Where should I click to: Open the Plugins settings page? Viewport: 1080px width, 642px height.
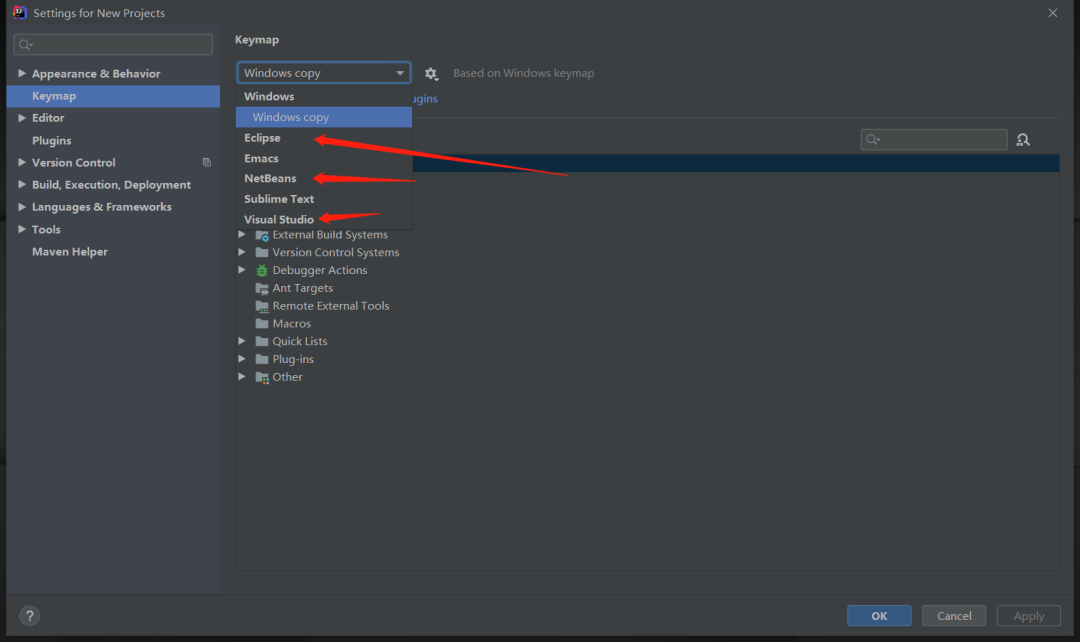coord(113,141)
